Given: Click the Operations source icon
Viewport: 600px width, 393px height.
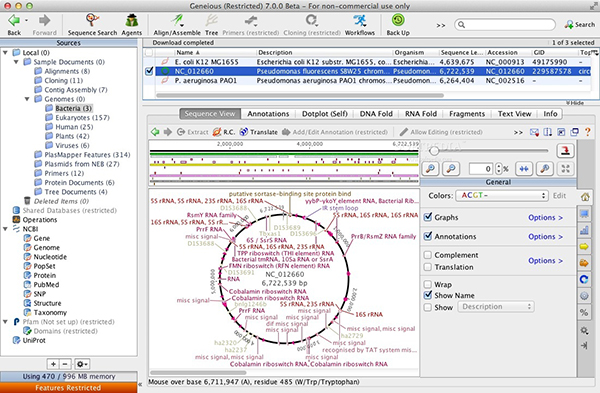Looking at the screenshot, I should [x=16, y=220].
